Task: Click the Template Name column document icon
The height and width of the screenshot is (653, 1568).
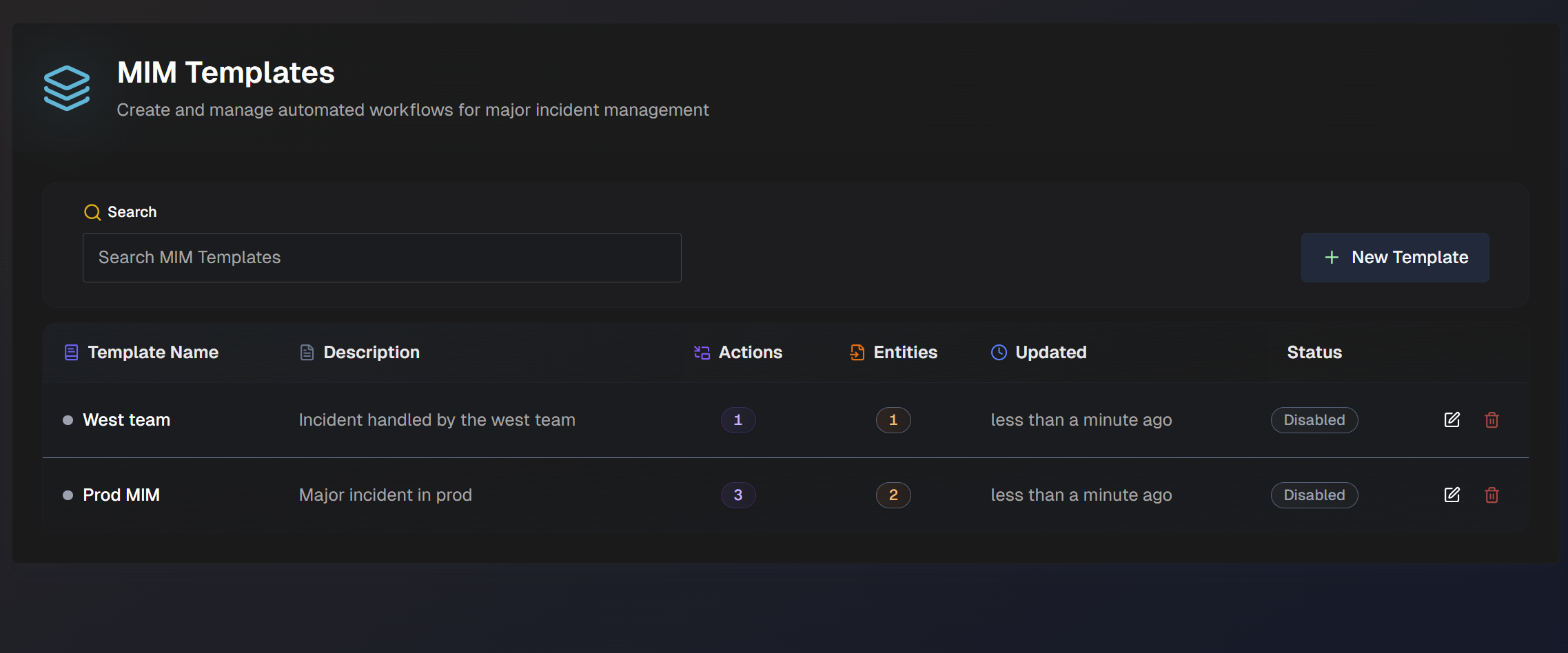Action: [72, 352]
